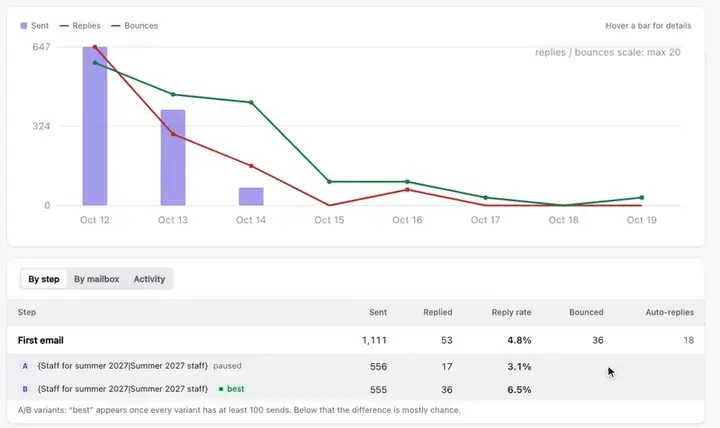Click the Replied column header
720x428 pixels.
point(438,312)
